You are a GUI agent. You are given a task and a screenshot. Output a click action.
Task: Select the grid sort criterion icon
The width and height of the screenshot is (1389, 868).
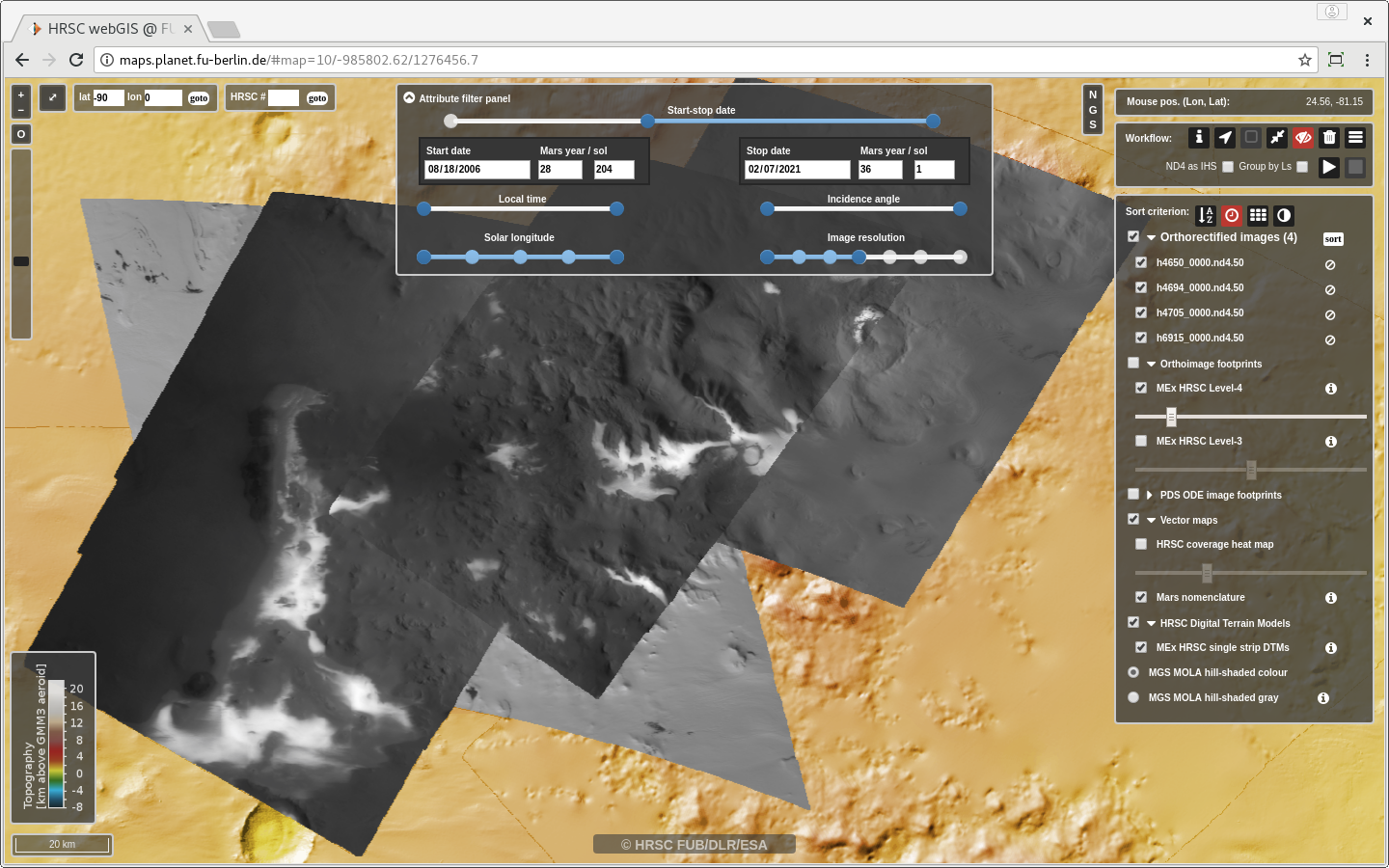coord(1258,216)
